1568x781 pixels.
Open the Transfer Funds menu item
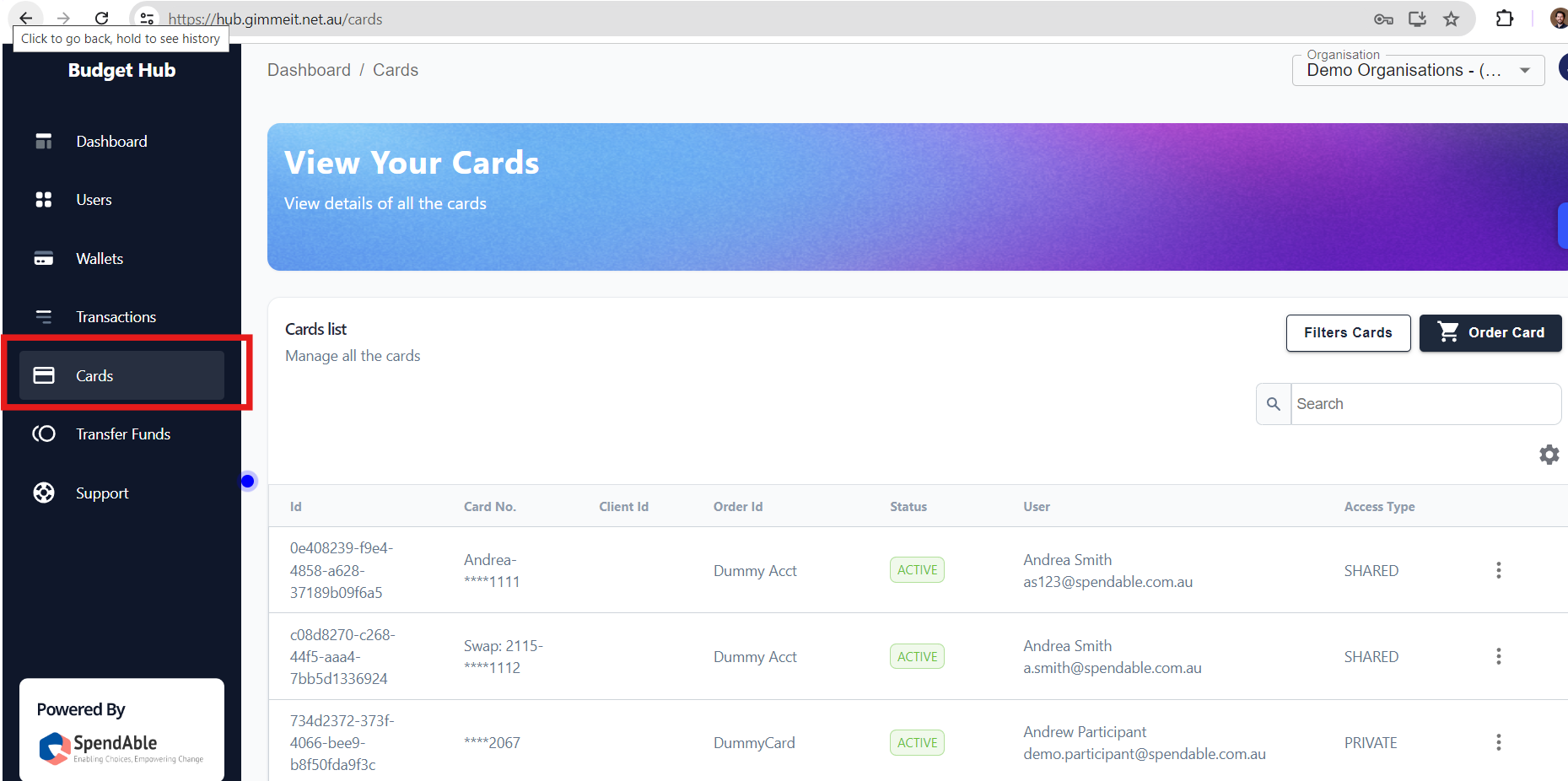click(121, 434)
